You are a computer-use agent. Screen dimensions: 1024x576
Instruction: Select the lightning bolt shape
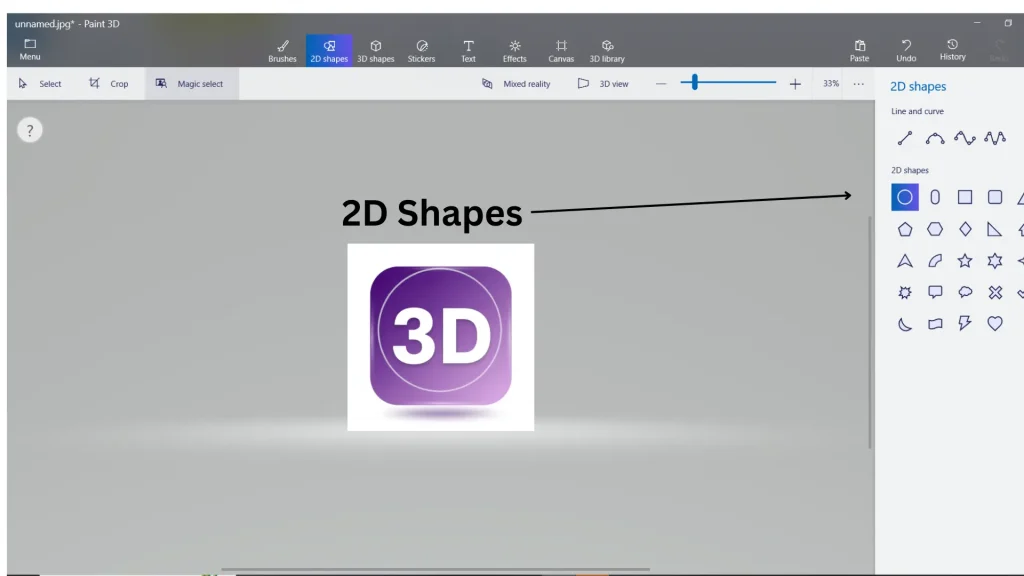click(964, 323)
